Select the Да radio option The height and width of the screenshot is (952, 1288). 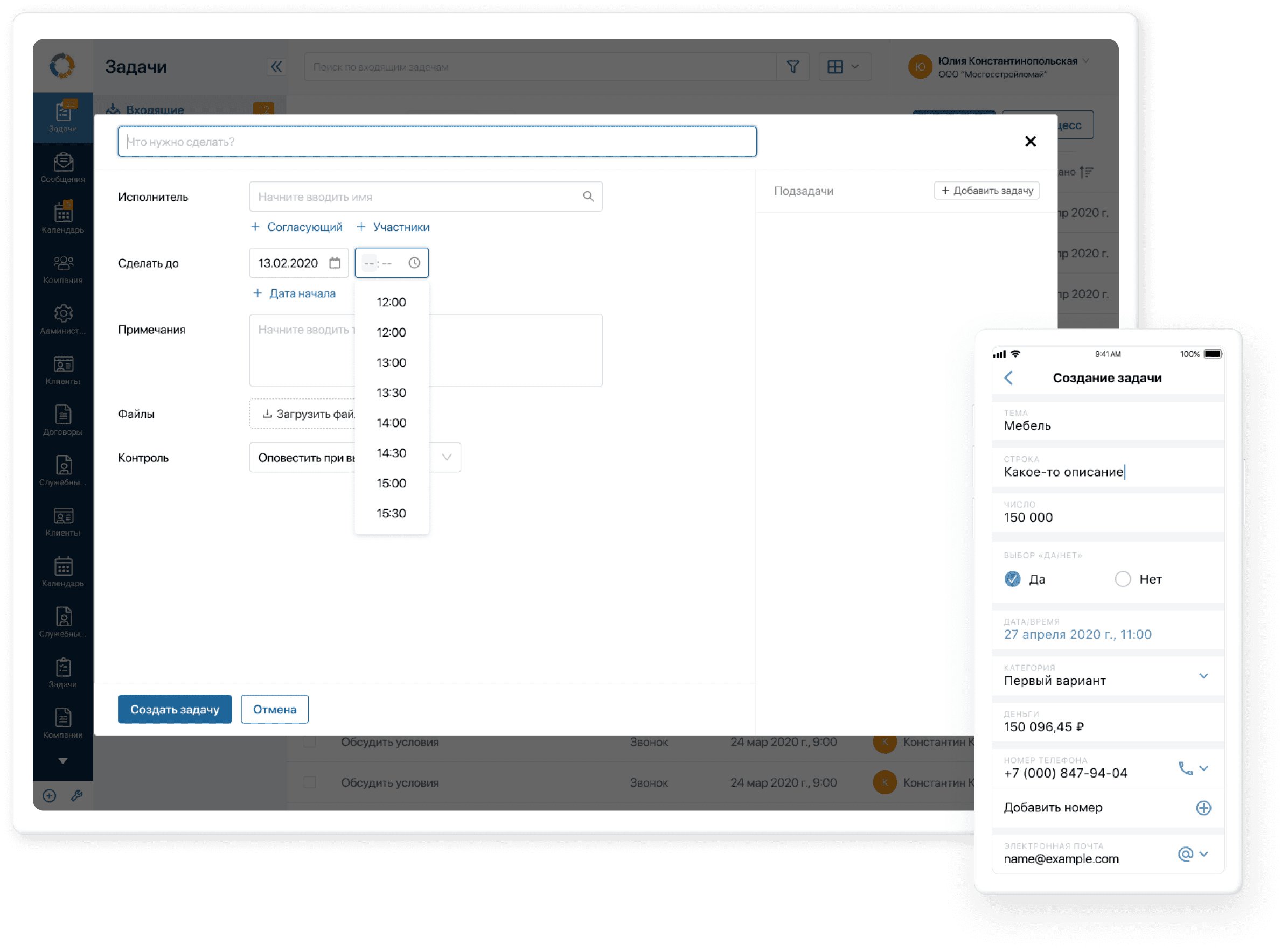coord(1012,579)
